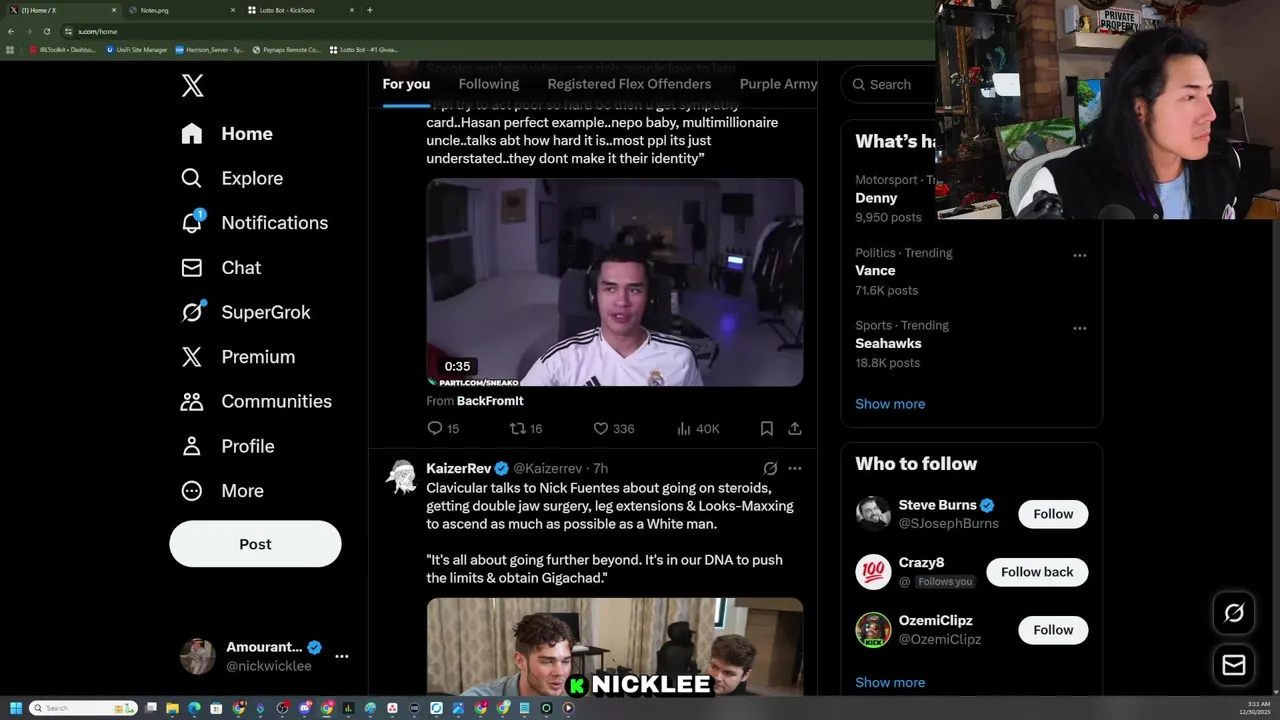Open Seahawks trending topic
This screenshot has height=720, width=1280.
coord(888,343)
